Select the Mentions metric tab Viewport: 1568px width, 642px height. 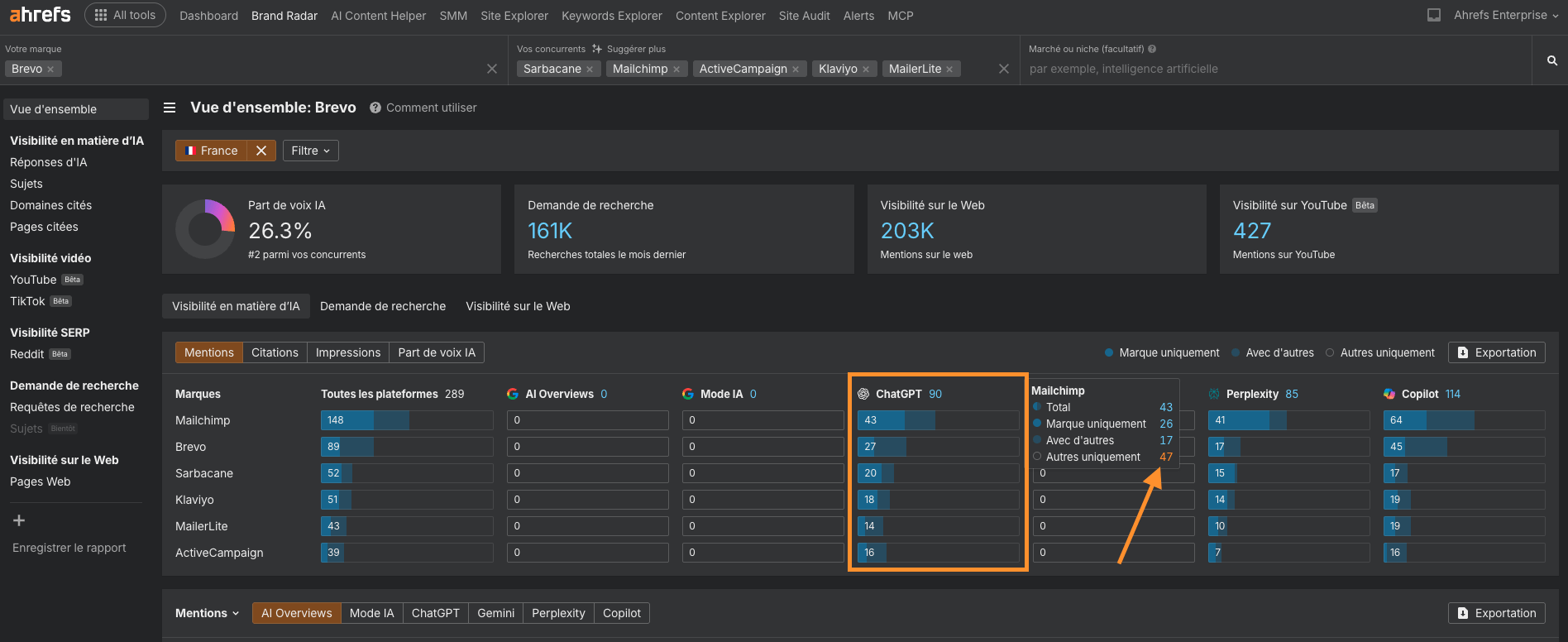(x=209, y=352)
